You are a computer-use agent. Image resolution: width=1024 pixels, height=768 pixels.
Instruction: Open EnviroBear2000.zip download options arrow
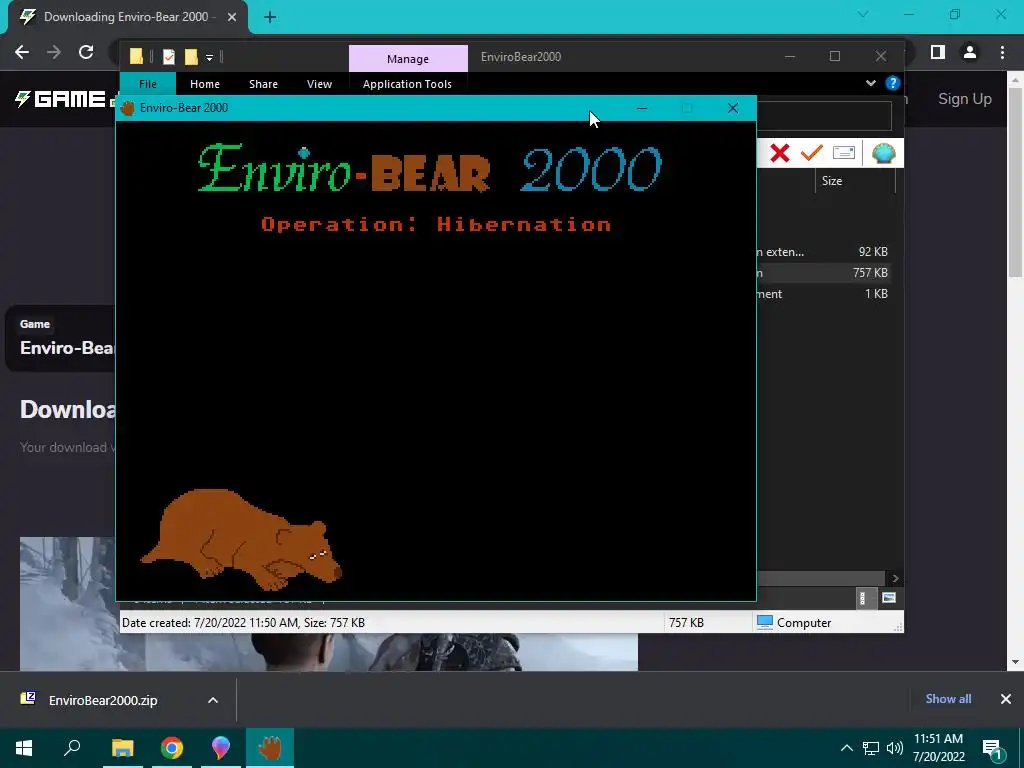click(x=213, y=700)
